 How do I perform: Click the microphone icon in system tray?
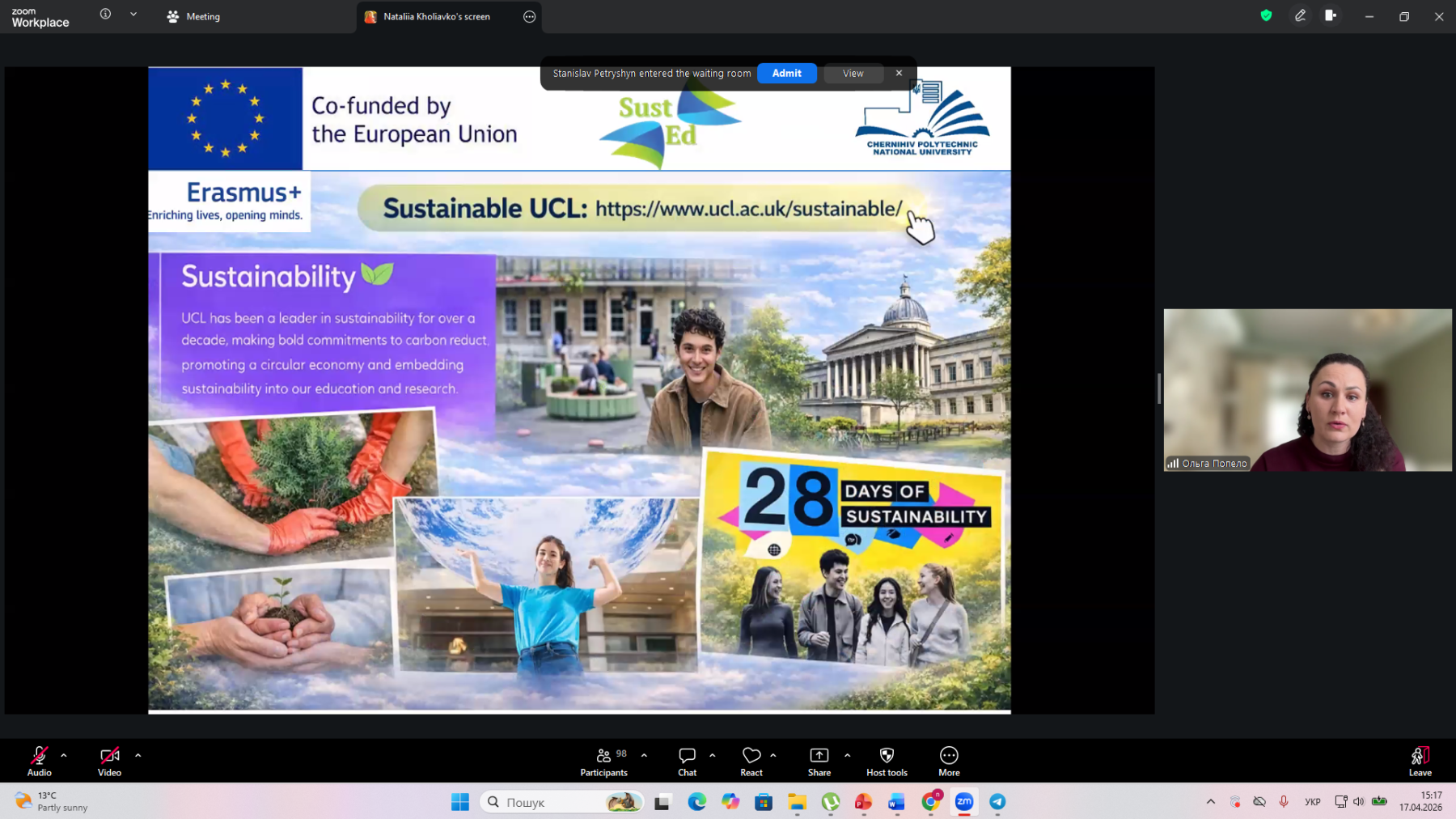click(x=1284, y=802)
